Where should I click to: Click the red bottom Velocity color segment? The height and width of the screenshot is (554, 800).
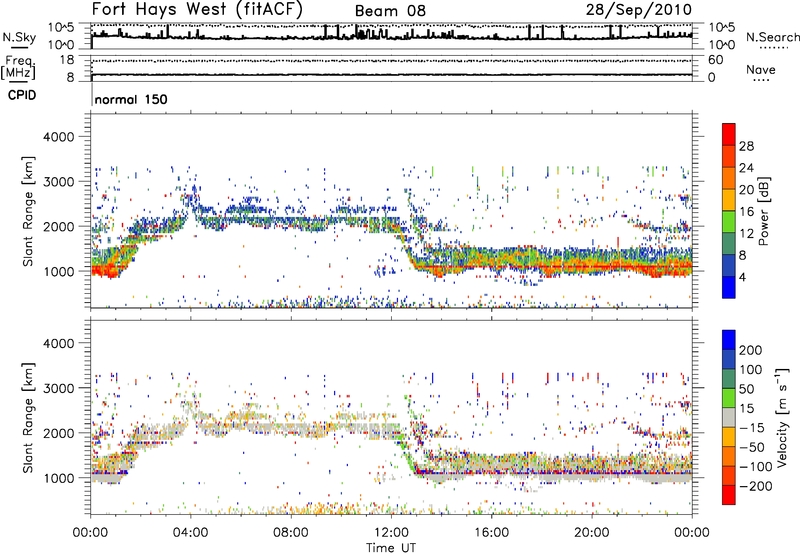[x=729, y=495]
